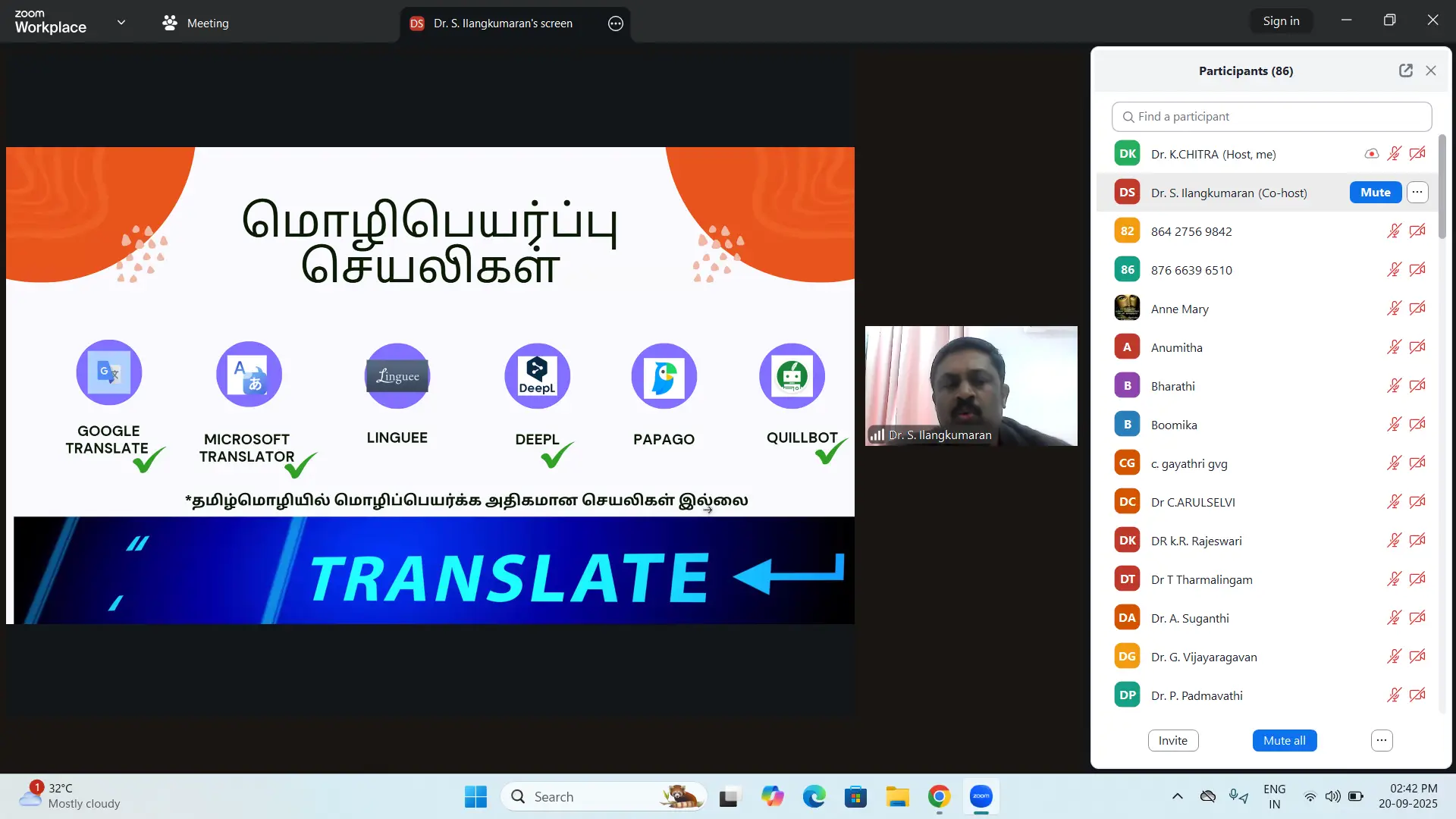Image resolution: width=1456 pixels, height=819 pixels.
Task: Select Dr. S. Ilangkumaran's screen tab
Action: click(x=503, y=24)
